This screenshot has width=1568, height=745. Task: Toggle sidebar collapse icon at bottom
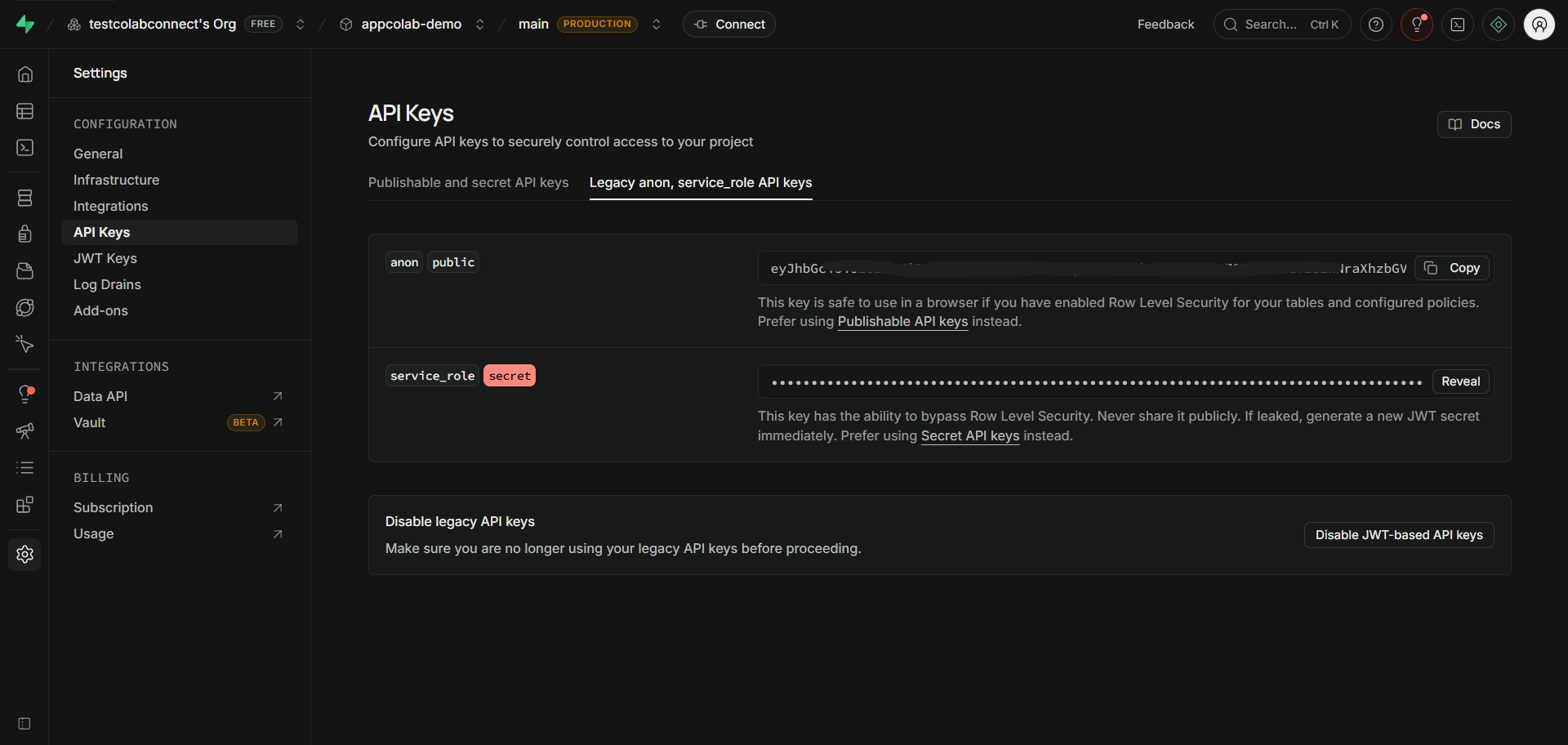(x=24, y=724)
